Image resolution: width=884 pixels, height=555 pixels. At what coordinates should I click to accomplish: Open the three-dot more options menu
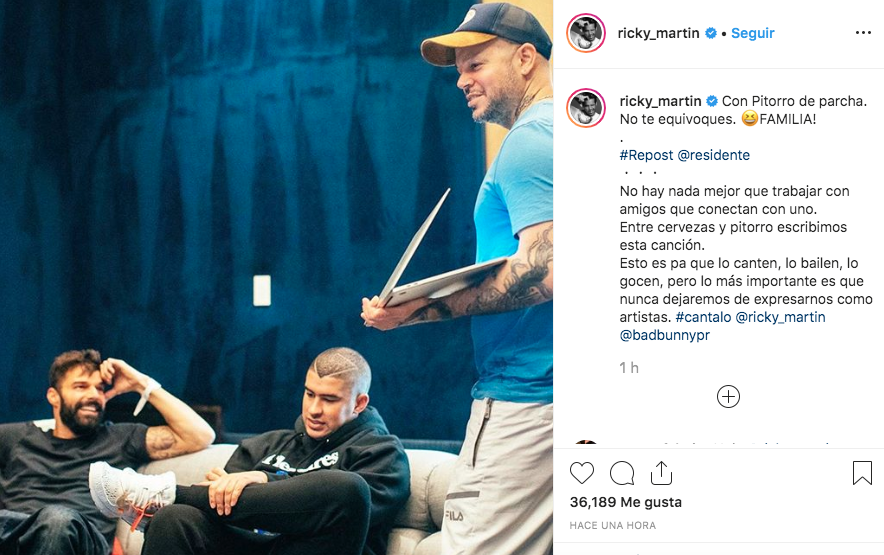(863, 33)
